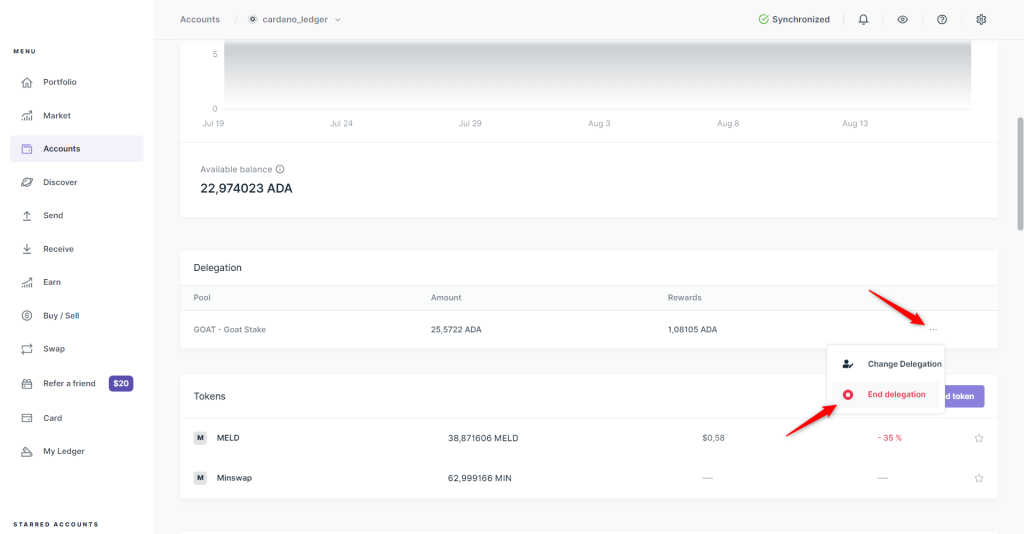
Task: Open the Swap page
Action: pyautogui.click(x=53, y=349)
